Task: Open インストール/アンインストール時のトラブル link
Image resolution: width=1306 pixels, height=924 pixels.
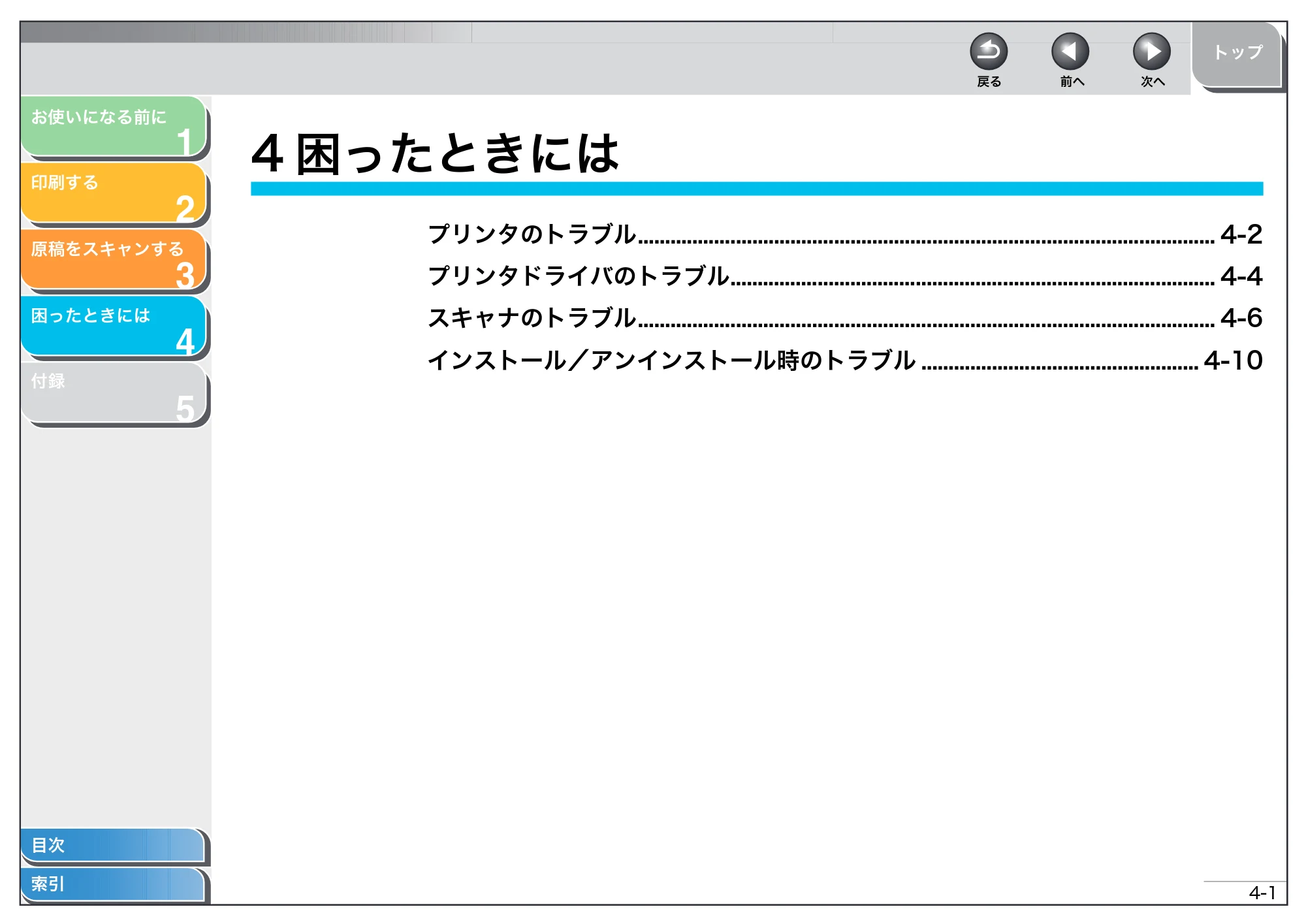Action: pyautogui.click(x=671, y=360)
